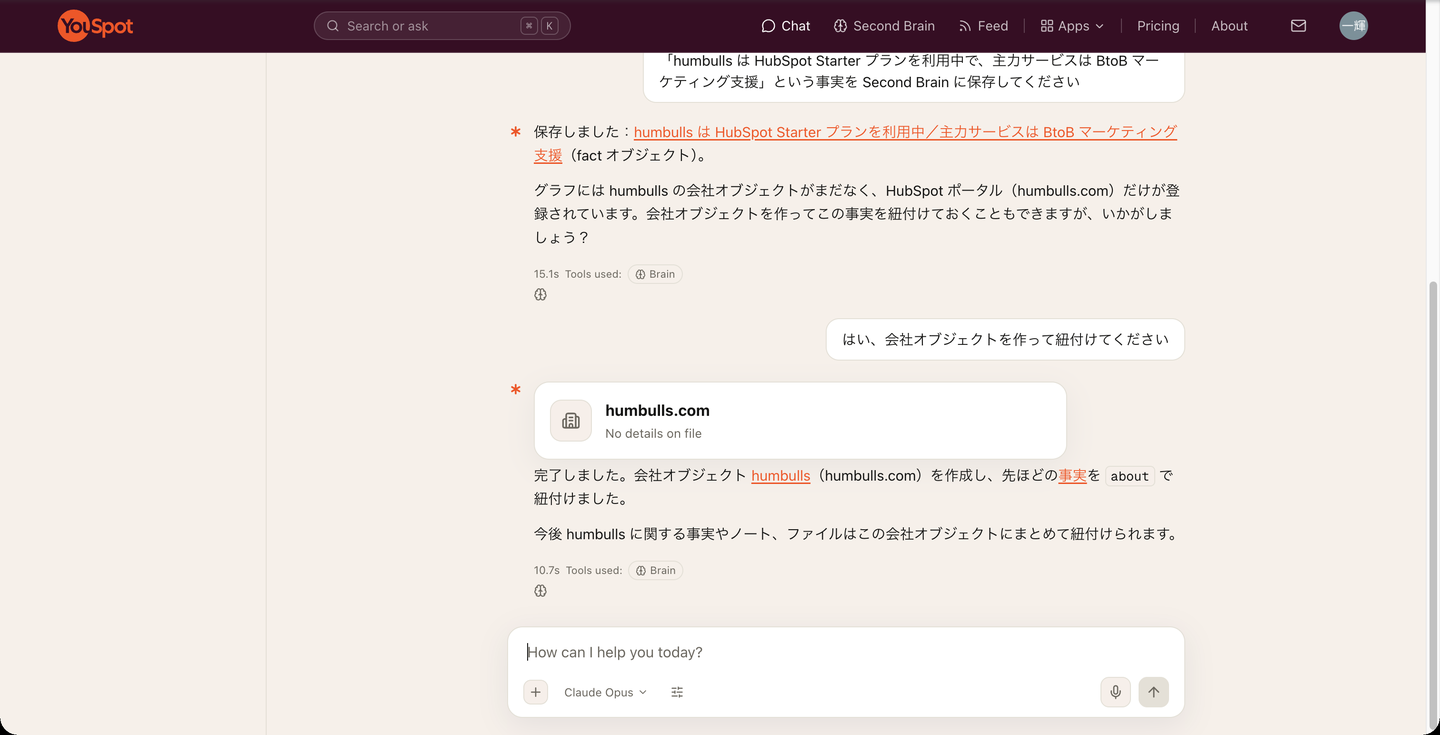Open the About page
Screen dimensions: 1440x735
click(1229, 26)
